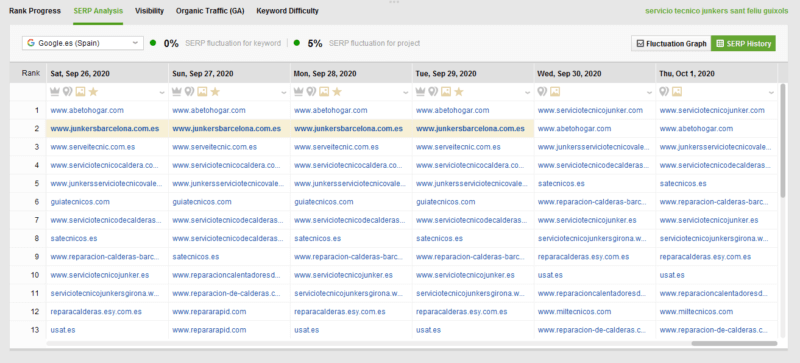This screenshot has width=800, height=363.
Task: Open www.serveitecnic.com.es under Mon, Sep 28
Action: coord(336,147)
